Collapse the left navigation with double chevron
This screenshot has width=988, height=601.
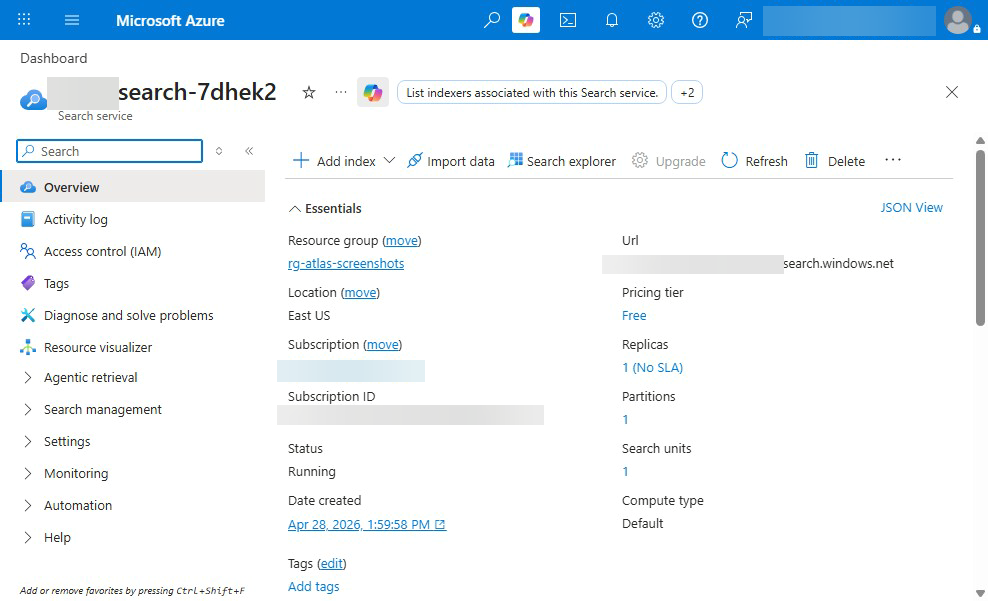pyautogui.click(x=249, y=151)
